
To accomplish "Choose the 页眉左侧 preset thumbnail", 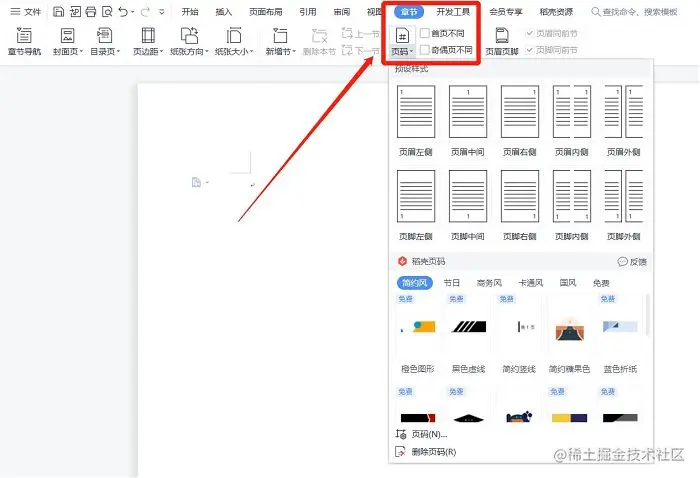I will (416, 112).
